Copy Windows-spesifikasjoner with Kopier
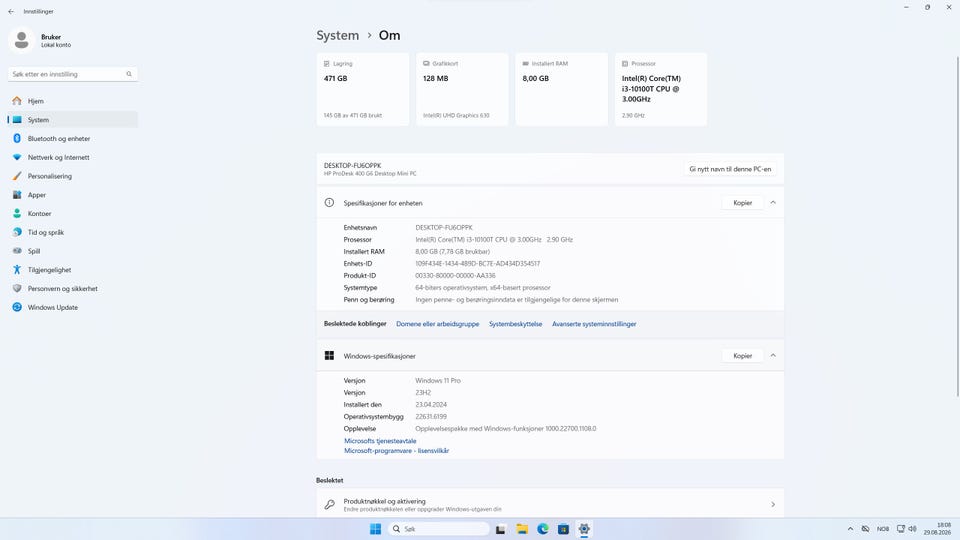 coord(743,356)
